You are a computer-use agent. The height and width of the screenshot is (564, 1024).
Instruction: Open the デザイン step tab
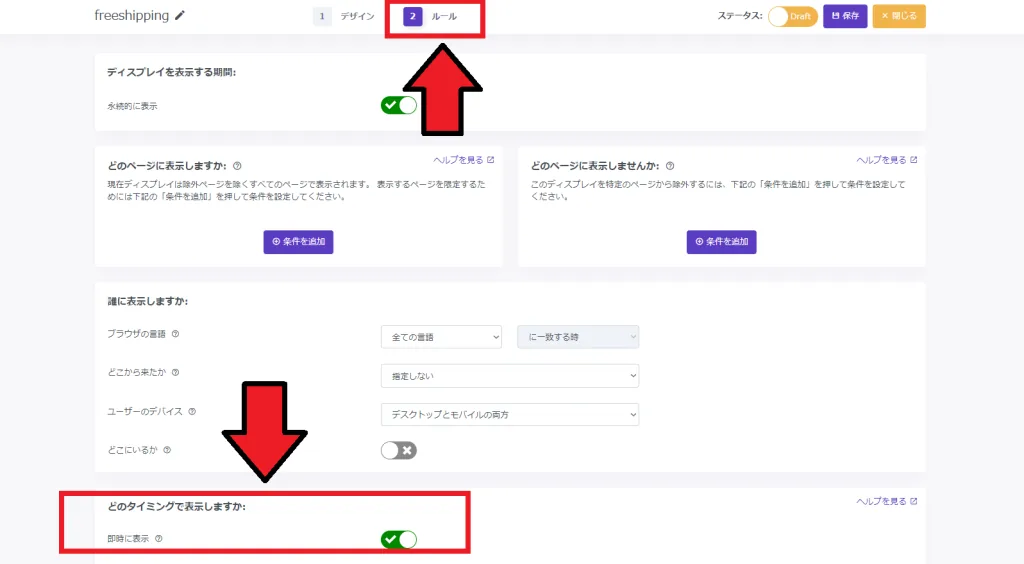344,16
